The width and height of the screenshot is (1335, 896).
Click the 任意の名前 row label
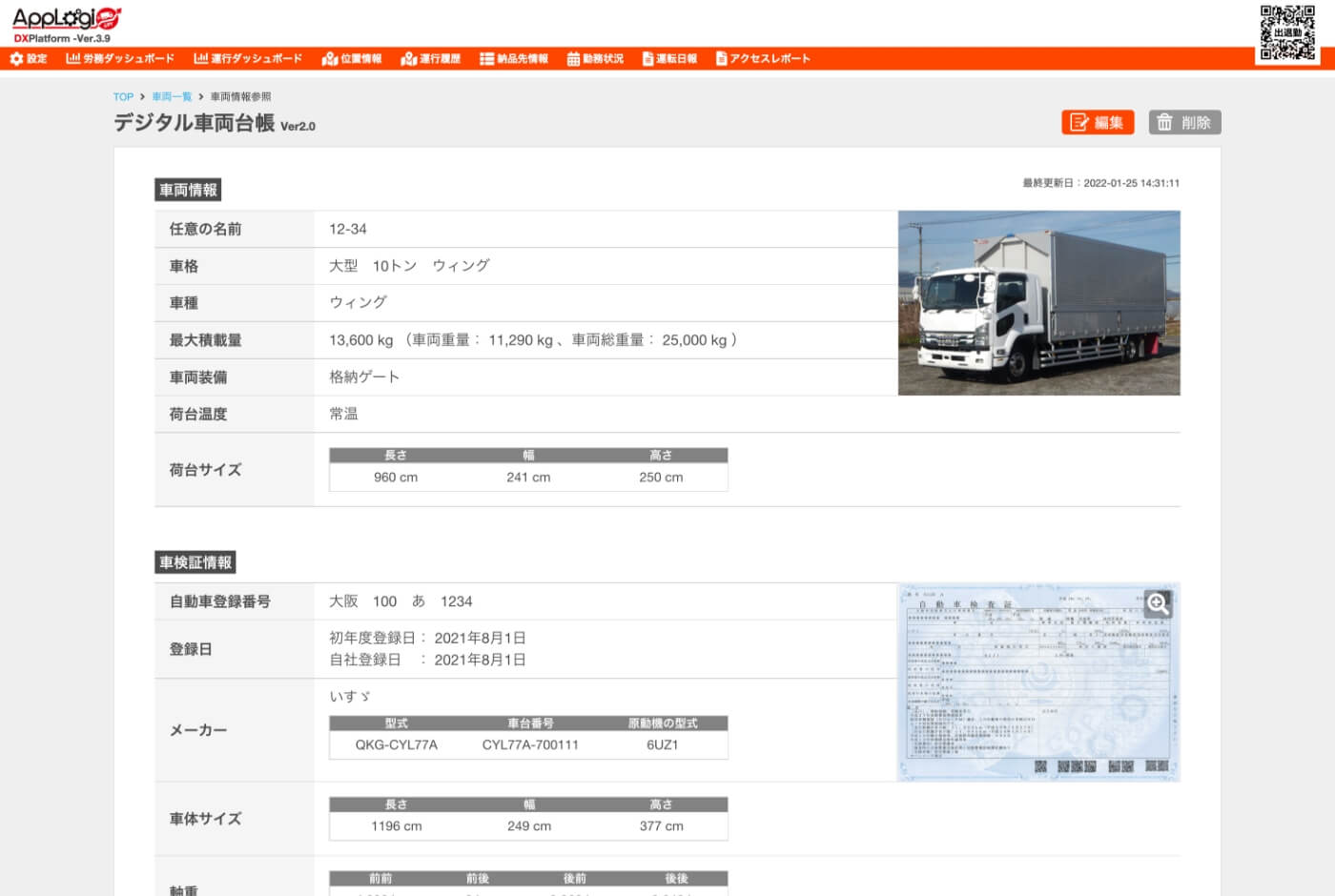point(206,230)
